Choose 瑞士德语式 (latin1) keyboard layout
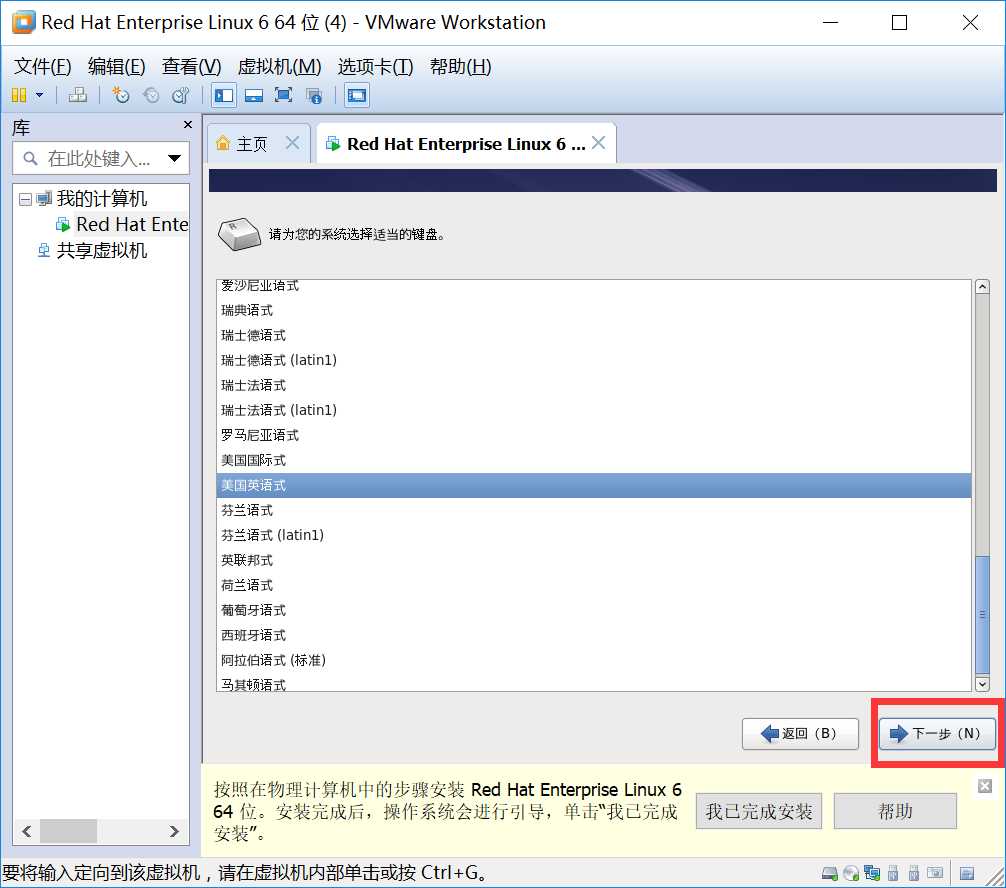 (x=593, y=360)
